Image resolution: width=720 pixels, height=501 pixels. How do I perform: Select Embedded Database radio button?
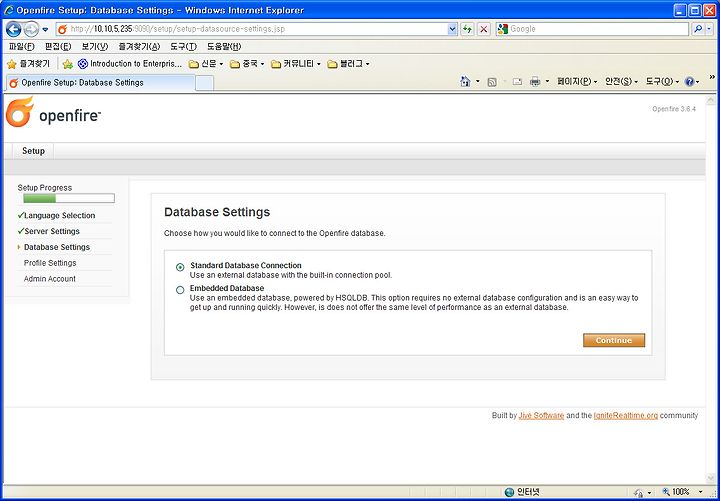pyautogui.click(x=180, y=290)
